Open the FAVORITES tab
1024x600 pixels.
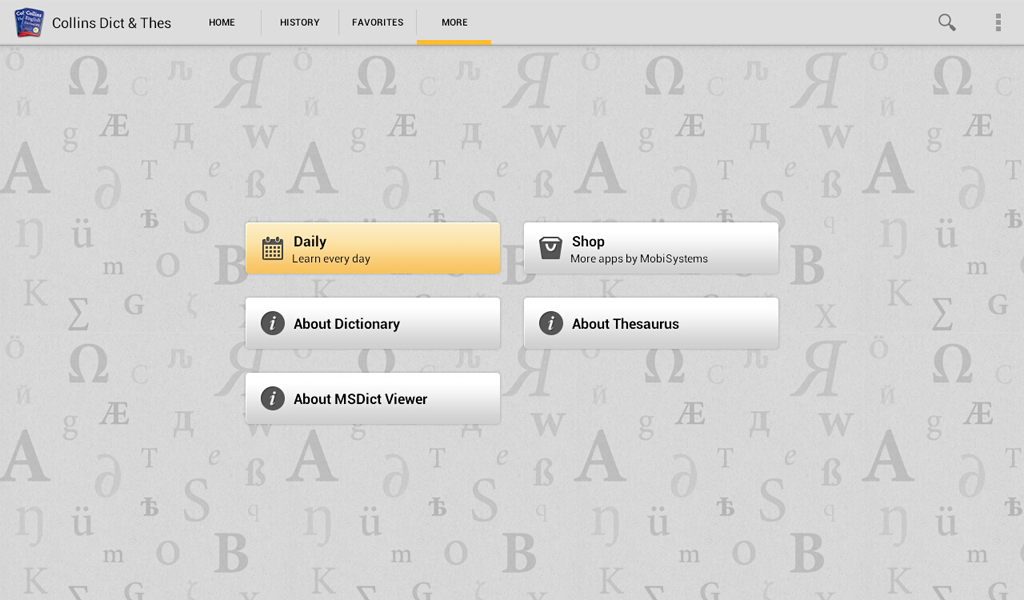pyautogui.click(x=377, y=22)
